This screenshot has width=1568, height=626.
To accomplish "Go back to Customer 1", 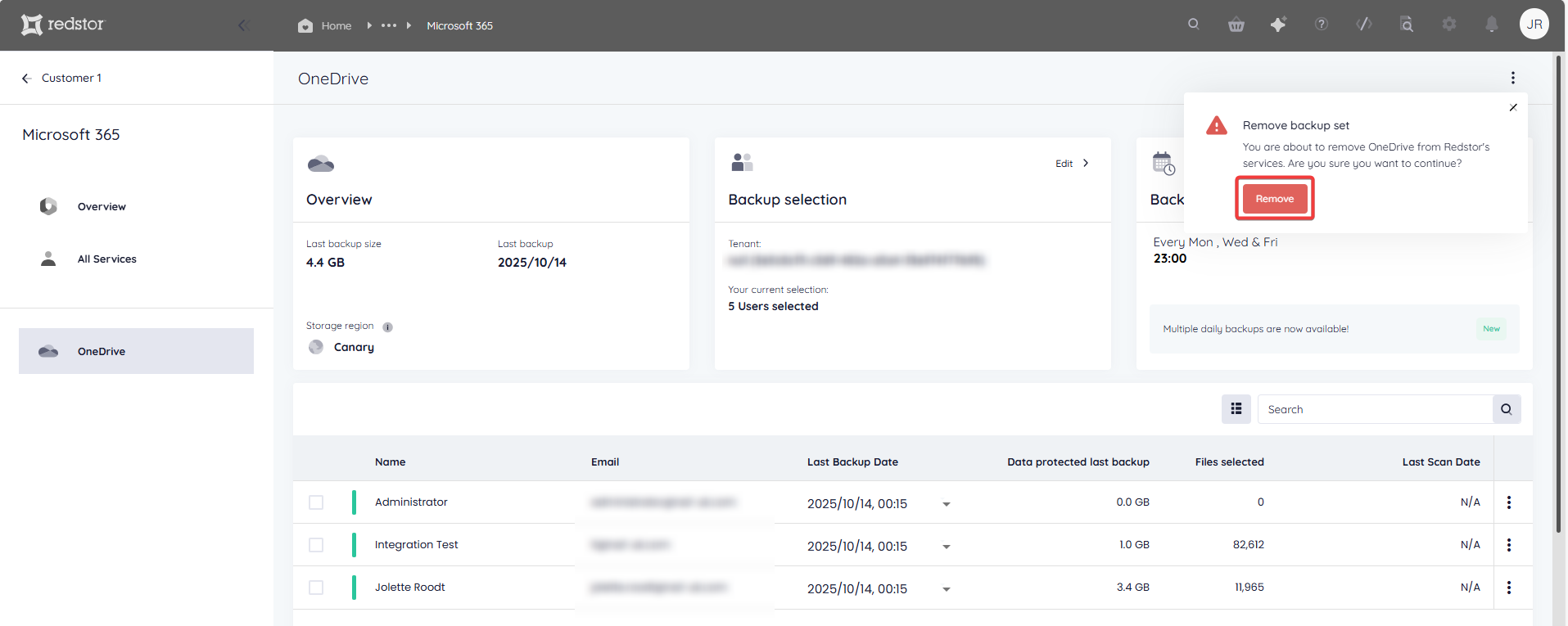I will click(61, 78).
